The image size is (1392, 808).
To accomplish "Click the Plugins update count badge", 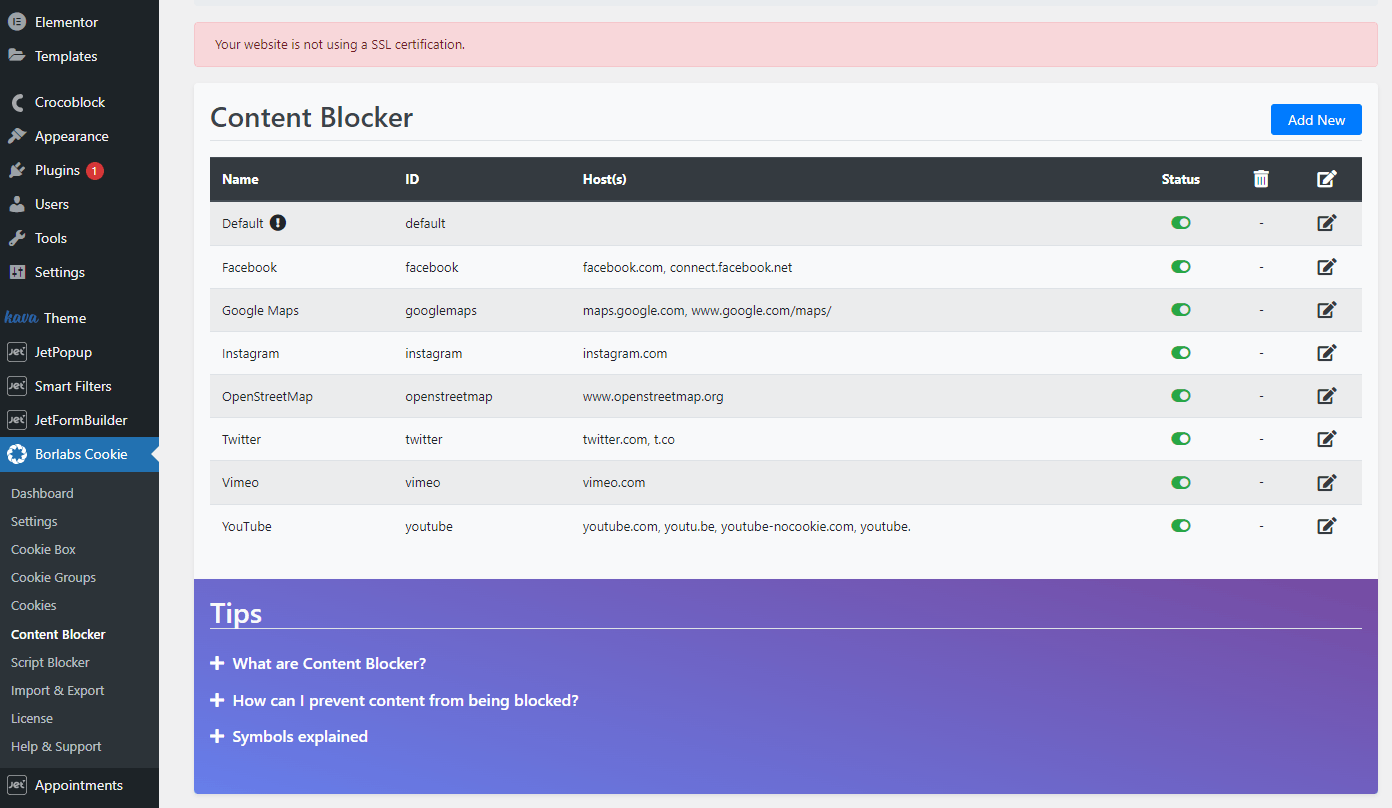I will coord(95,171).
